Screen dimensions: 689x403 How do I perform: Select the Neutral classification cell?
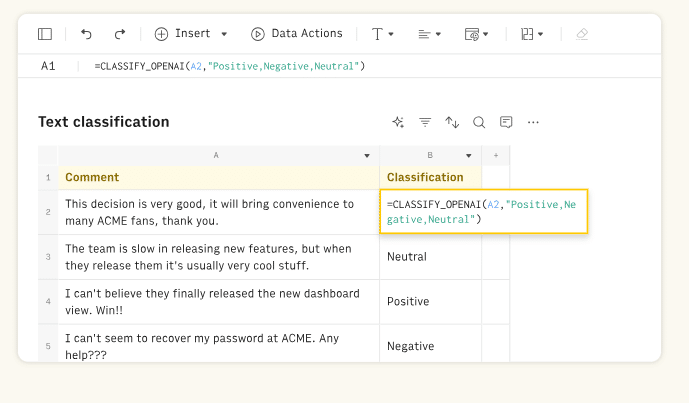click(x=430, y=257)
